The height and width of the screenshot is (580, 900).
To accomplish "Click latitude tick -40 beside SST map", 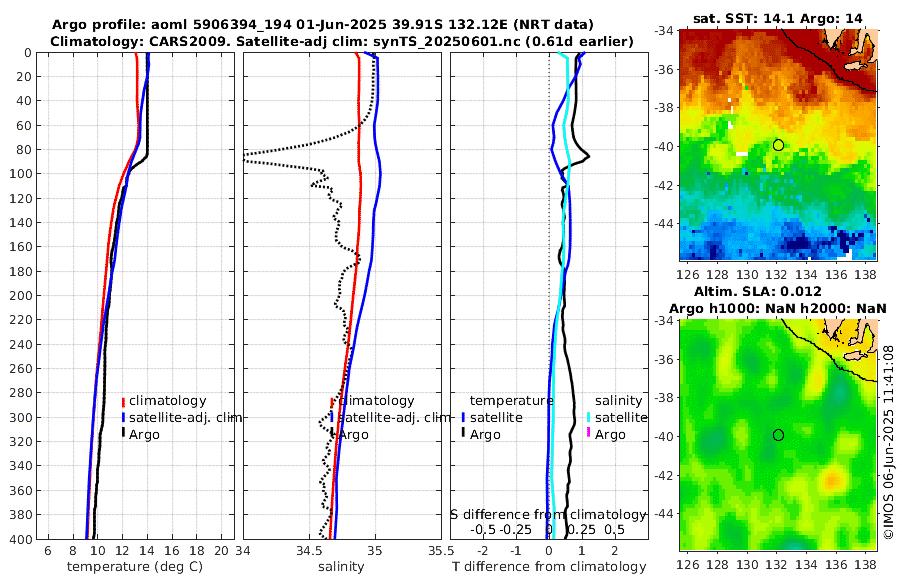I will [664, 146].
